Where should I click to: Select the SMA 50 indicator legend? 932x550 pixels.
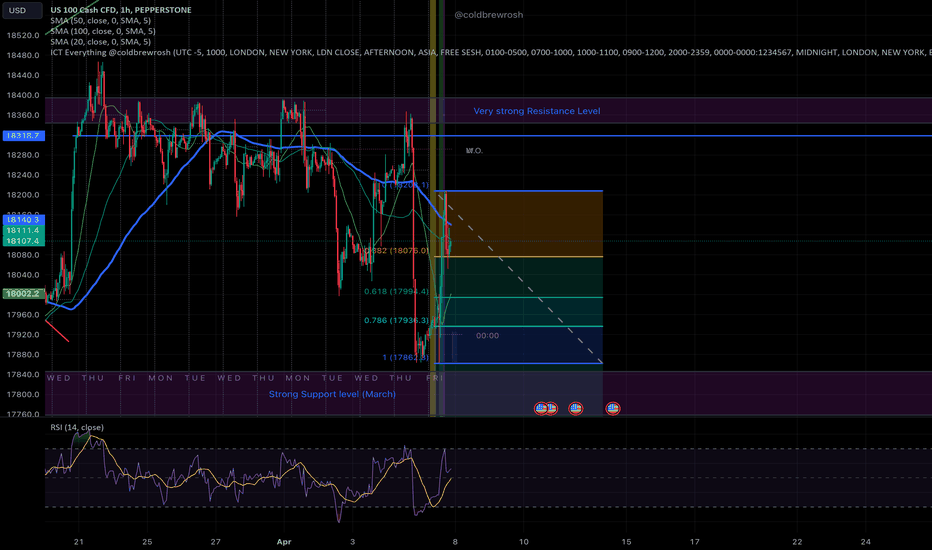tap(100, 21)
